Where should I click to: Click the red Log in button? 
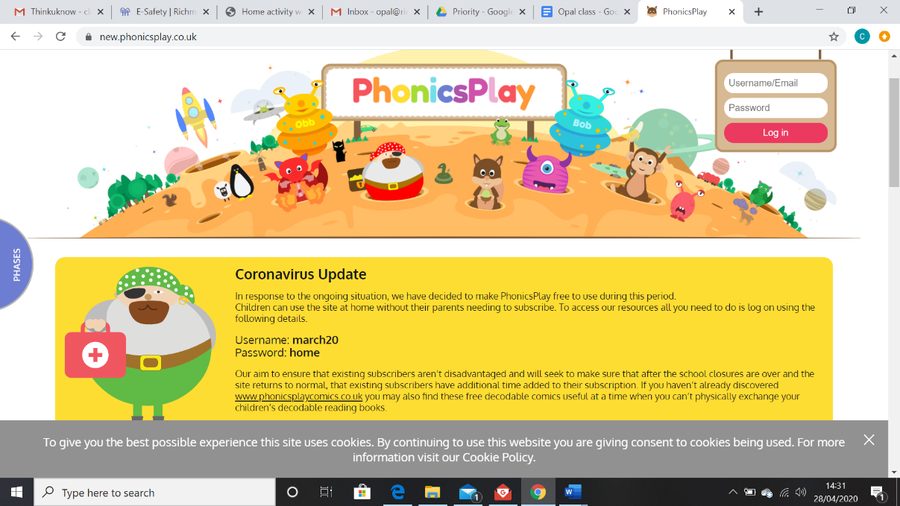coord(775,133)
